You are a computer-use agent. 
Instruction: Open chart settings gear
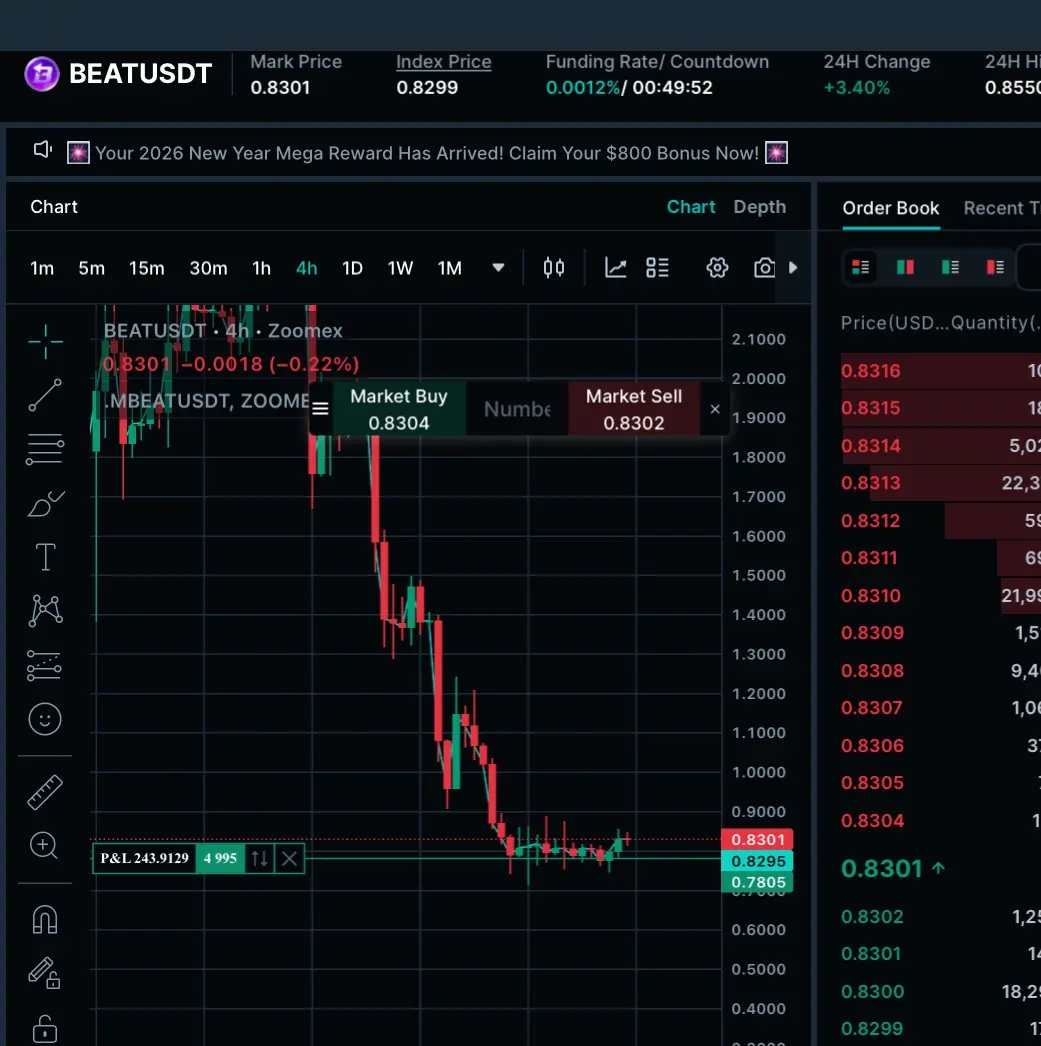pyautogui.click(x=717, y=268)
